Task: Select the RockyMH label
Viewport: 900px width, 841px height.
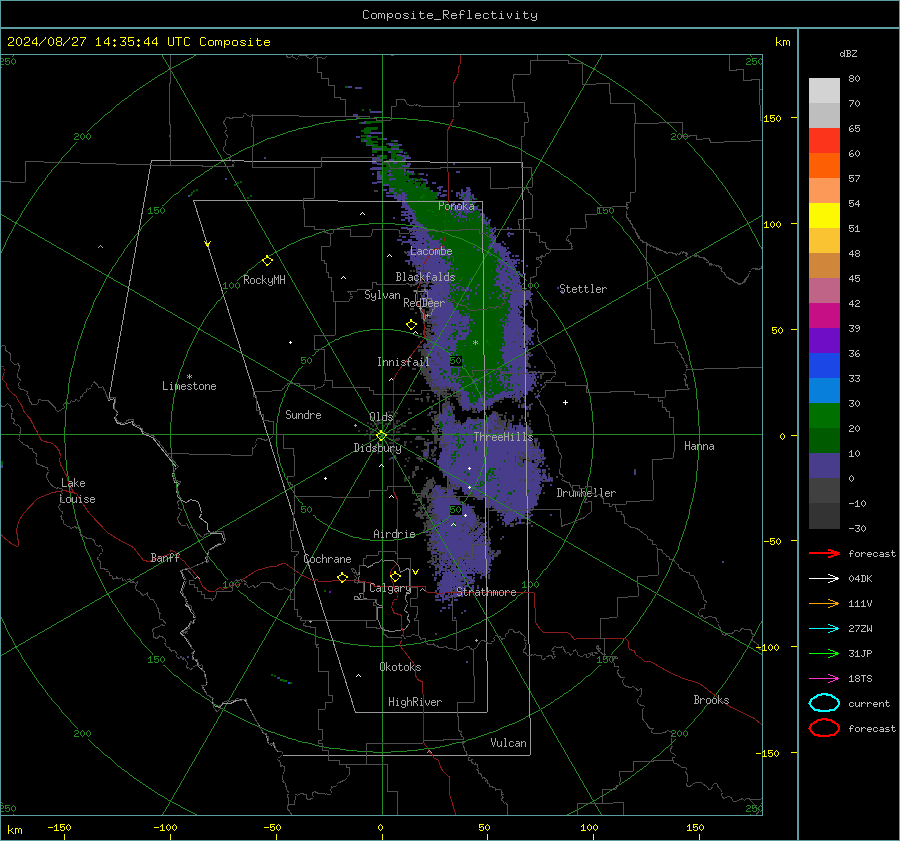Action: 264,280
